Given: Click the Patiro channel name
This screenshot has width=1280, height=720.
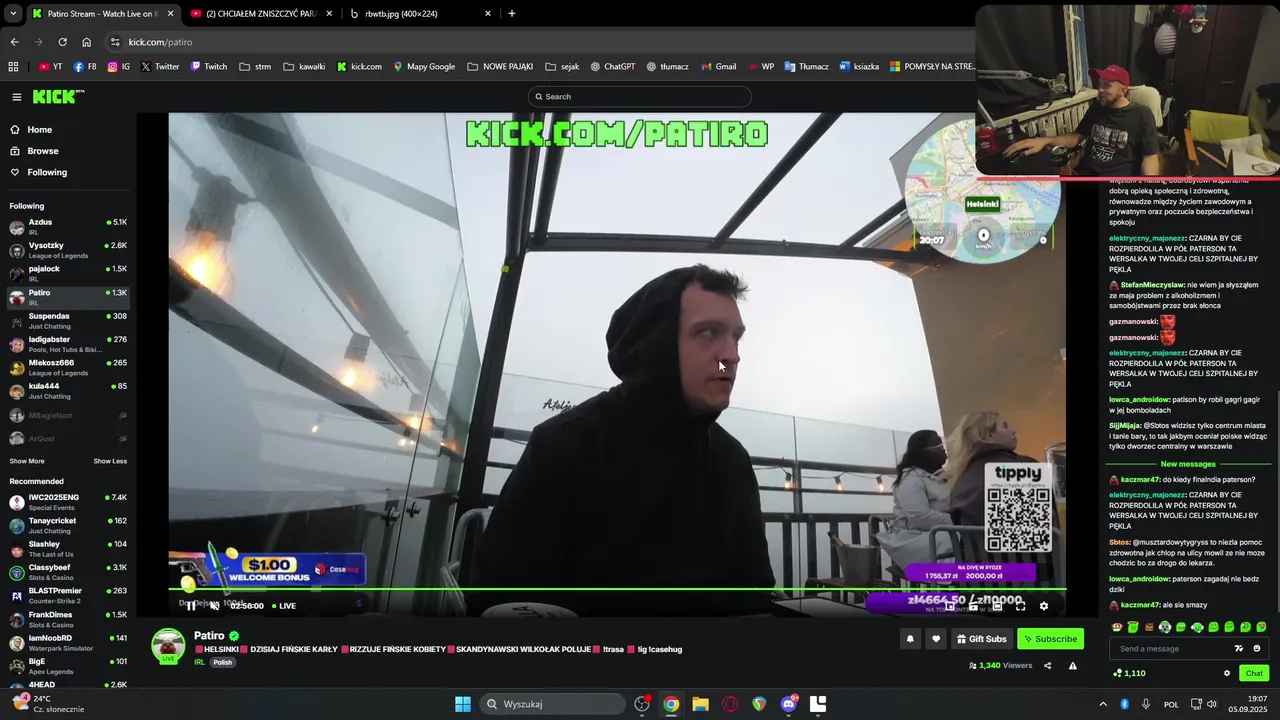Looking at the screenshot, I should pyautogui.click(x=209, y=636).
